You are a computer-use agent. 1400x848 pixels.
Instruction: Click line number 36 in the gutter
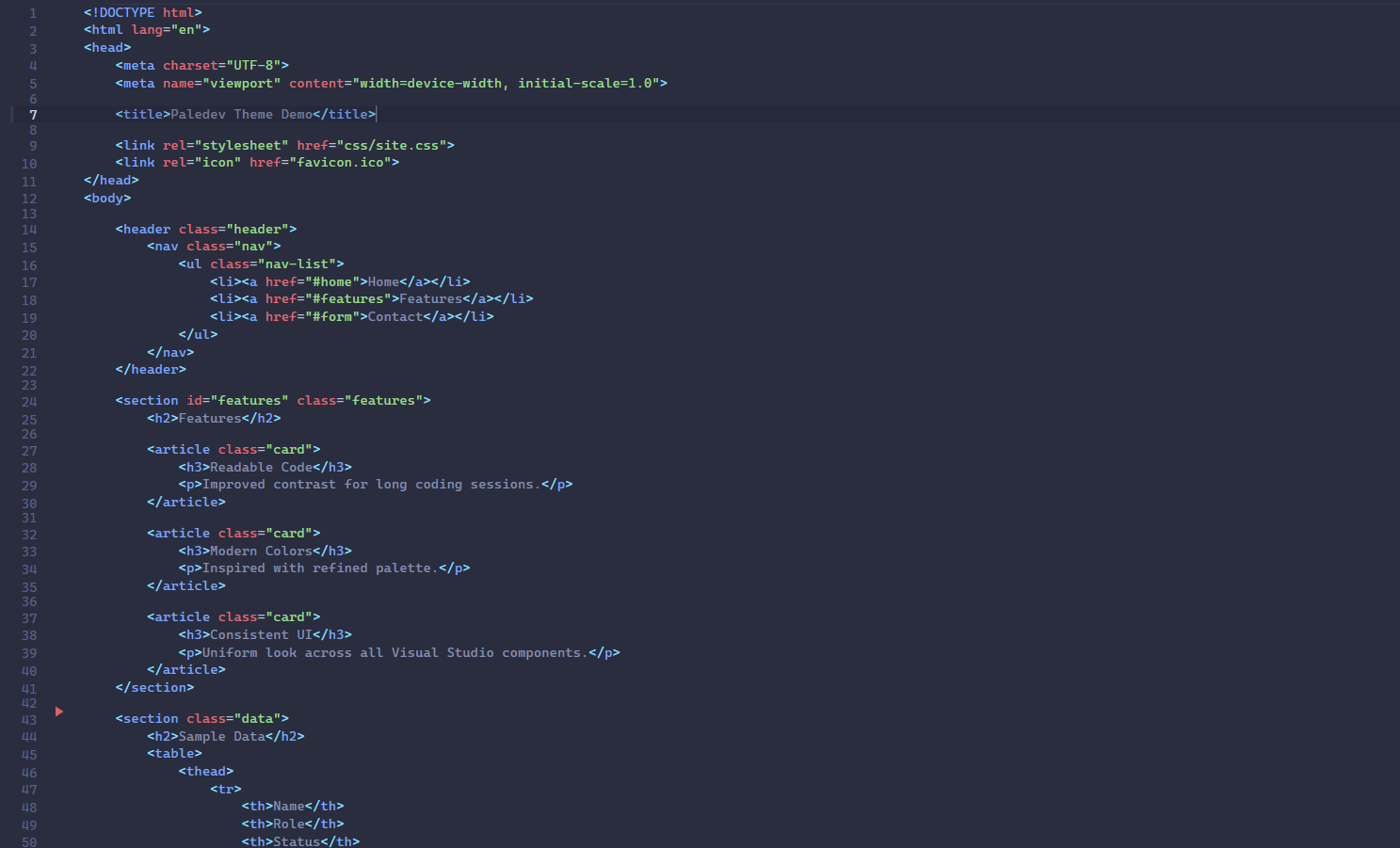29,601
